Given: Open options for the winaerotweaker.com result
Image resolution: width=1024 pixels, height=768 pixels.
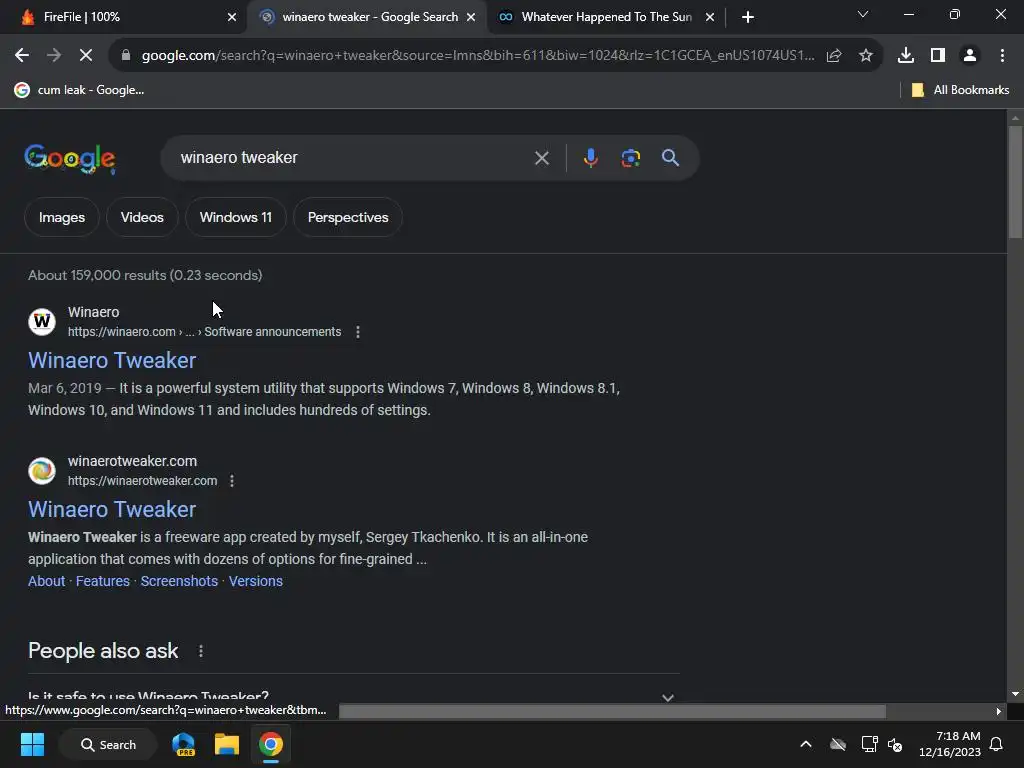Looking at the screenshot, I should (232, 481).
